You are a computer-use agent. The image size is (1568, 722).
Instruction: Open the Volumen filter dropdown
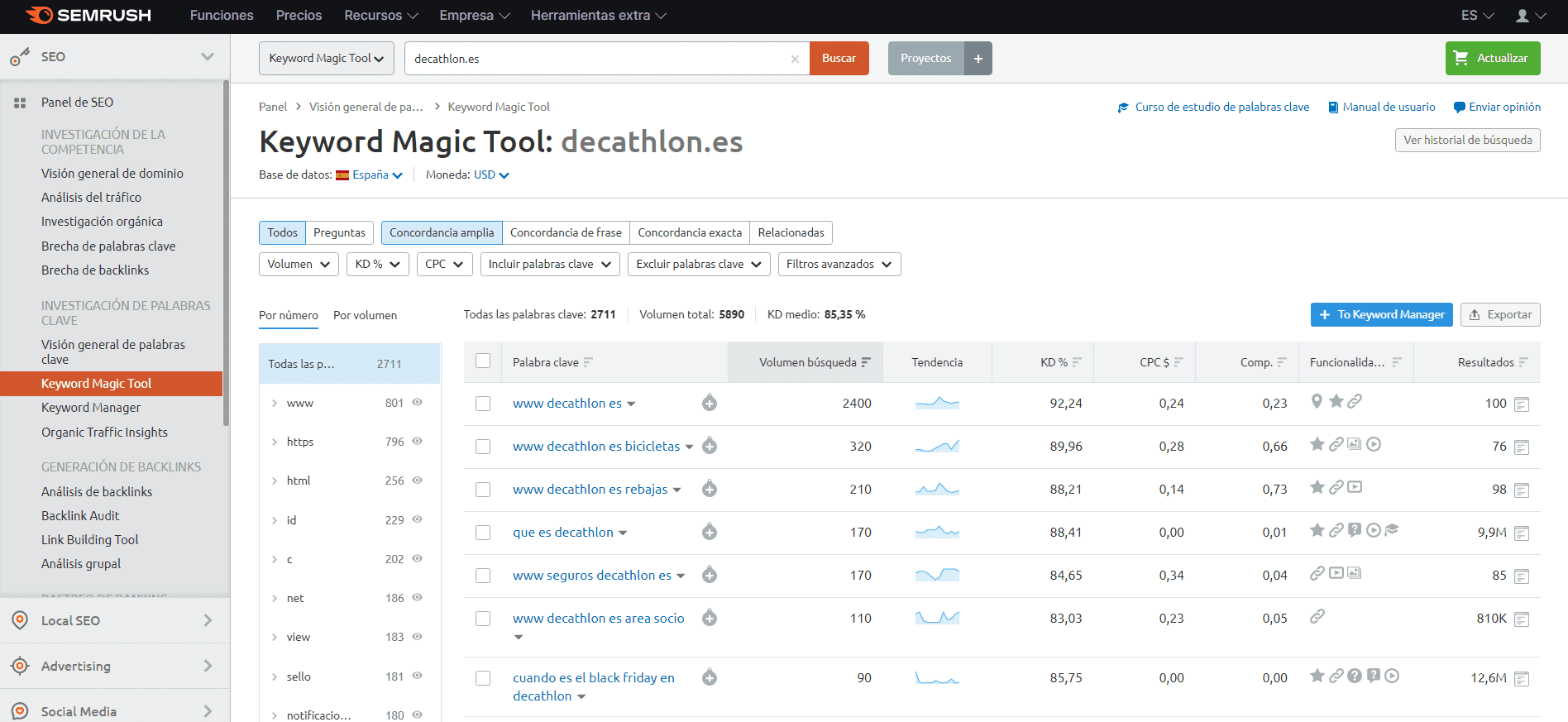tap(299, 264)
